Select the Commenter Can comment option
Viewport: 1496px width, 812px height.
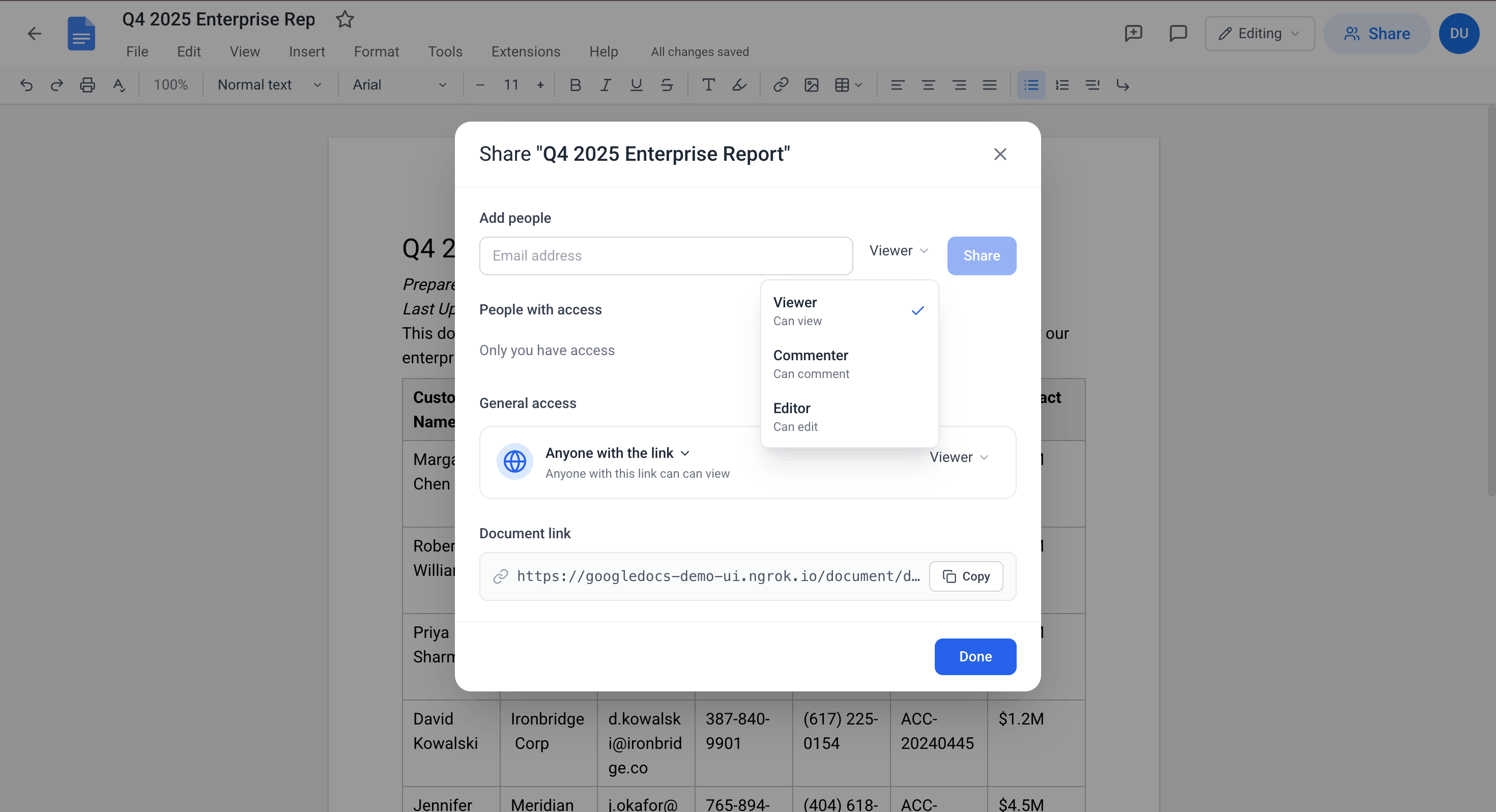(849, 364)
